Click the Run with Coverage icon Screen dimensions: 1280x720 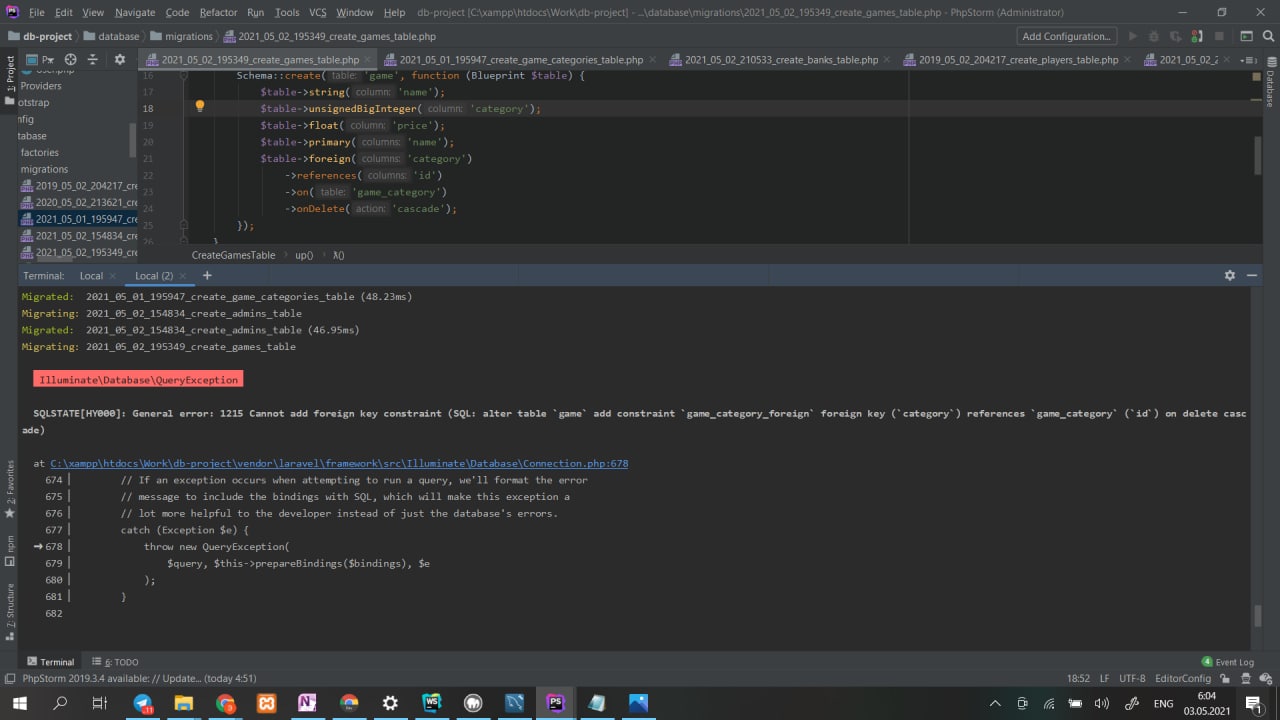point(1178,36)
